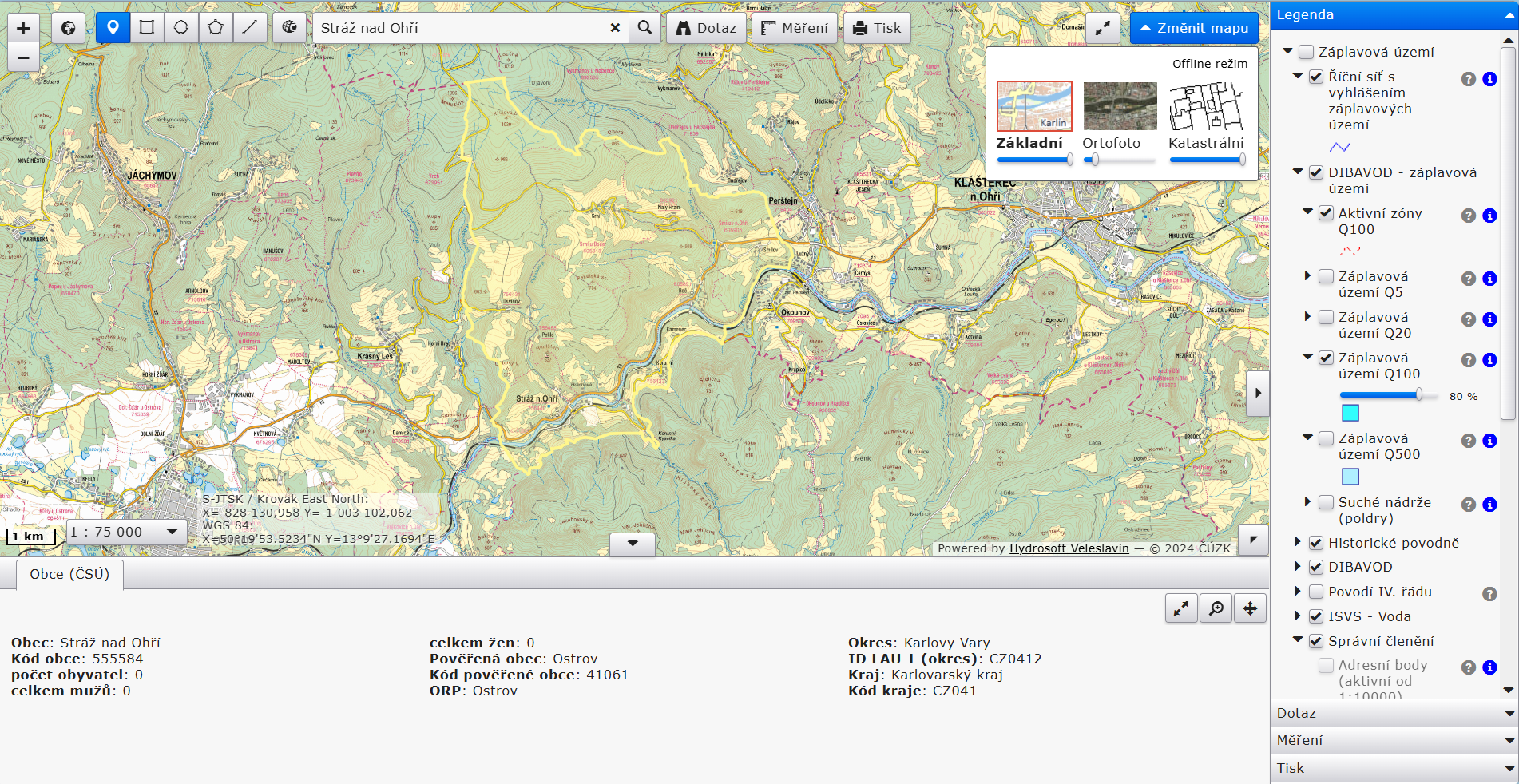Open the Obce (ČSÚ) tab
Viewport: 1519px width, 784px height.
(69, 574)
